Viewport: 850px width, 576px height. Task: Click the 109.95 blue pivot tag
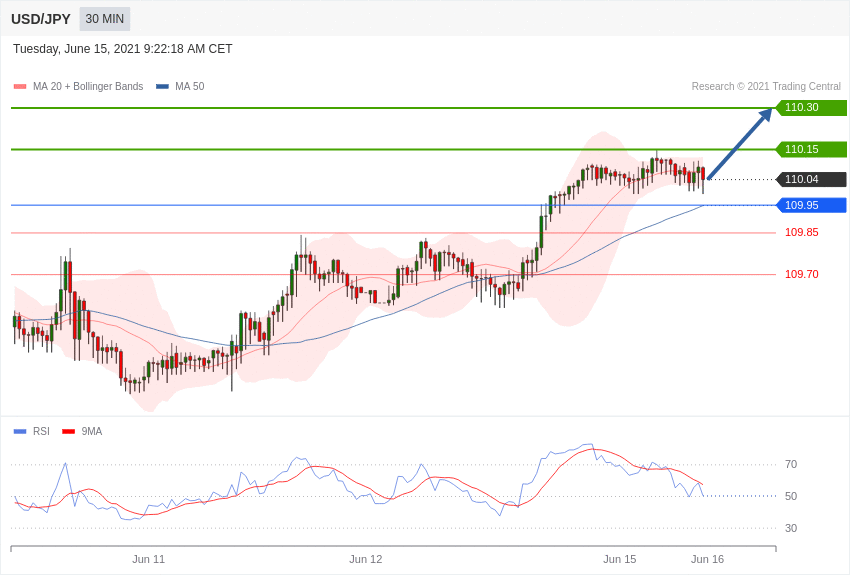click(811, 205)
